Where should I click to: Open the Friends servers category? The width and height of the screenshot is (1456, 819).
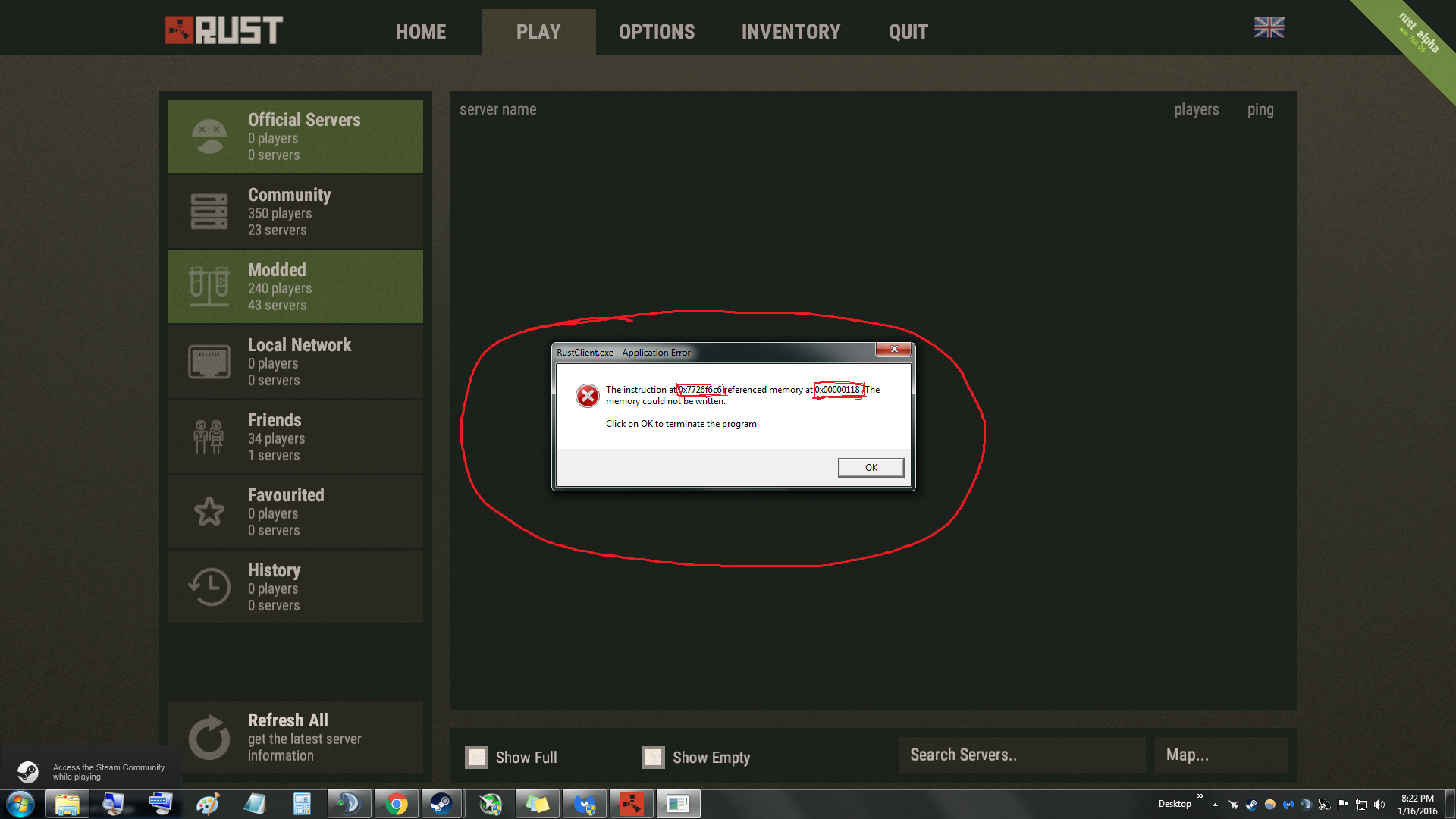tap(296, 437)
